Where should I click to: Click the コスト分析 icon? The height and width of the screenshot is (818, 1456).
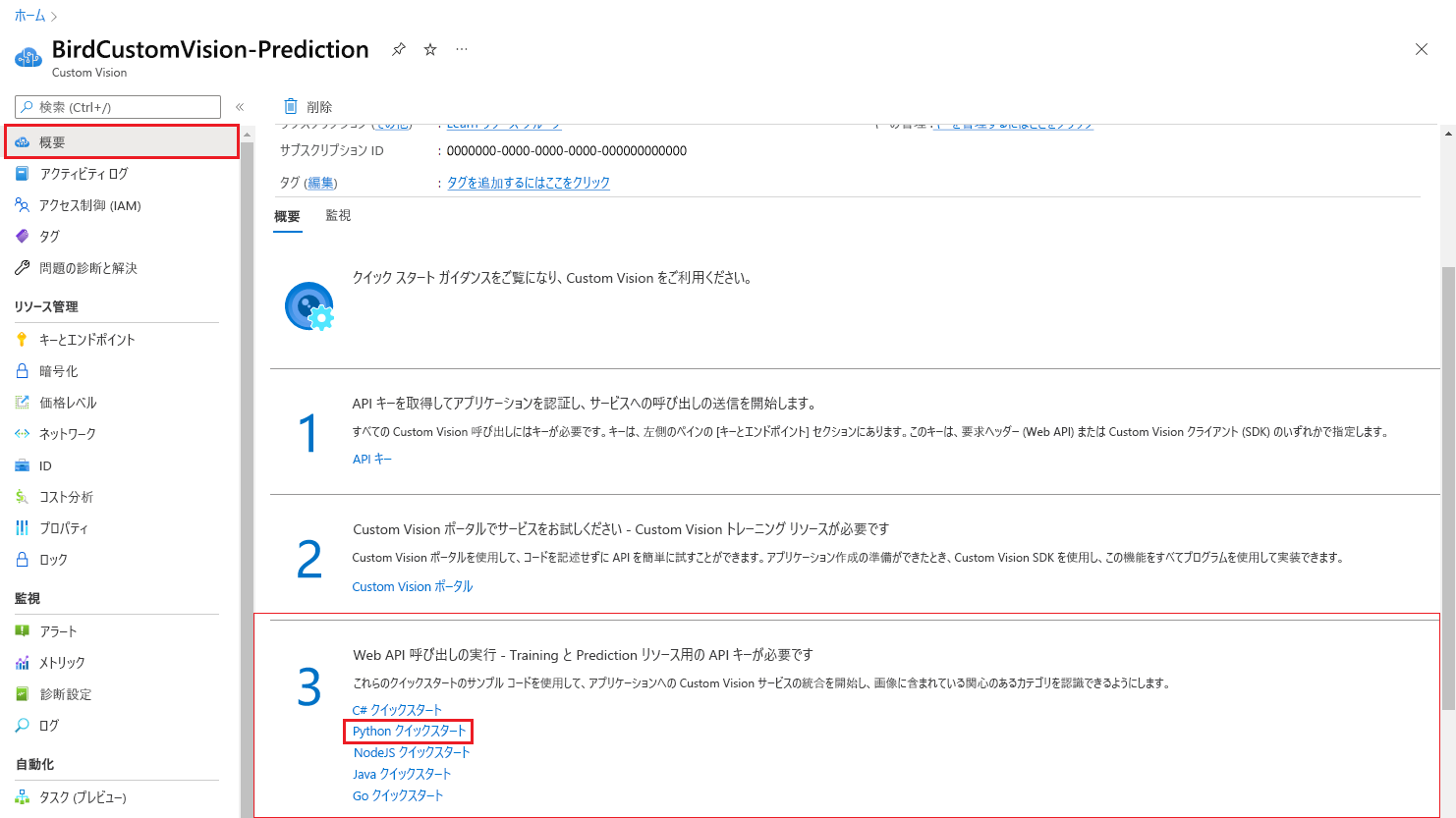tap(22, 497)
